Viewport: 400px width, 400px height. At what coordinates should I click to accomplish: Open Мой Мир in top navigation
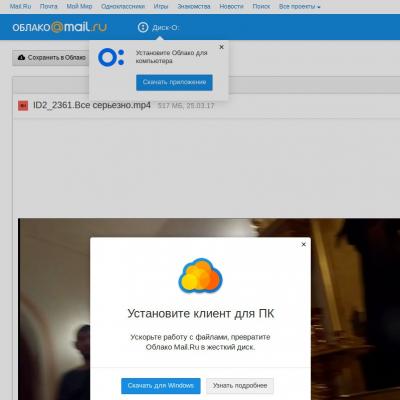click(79, 6)
